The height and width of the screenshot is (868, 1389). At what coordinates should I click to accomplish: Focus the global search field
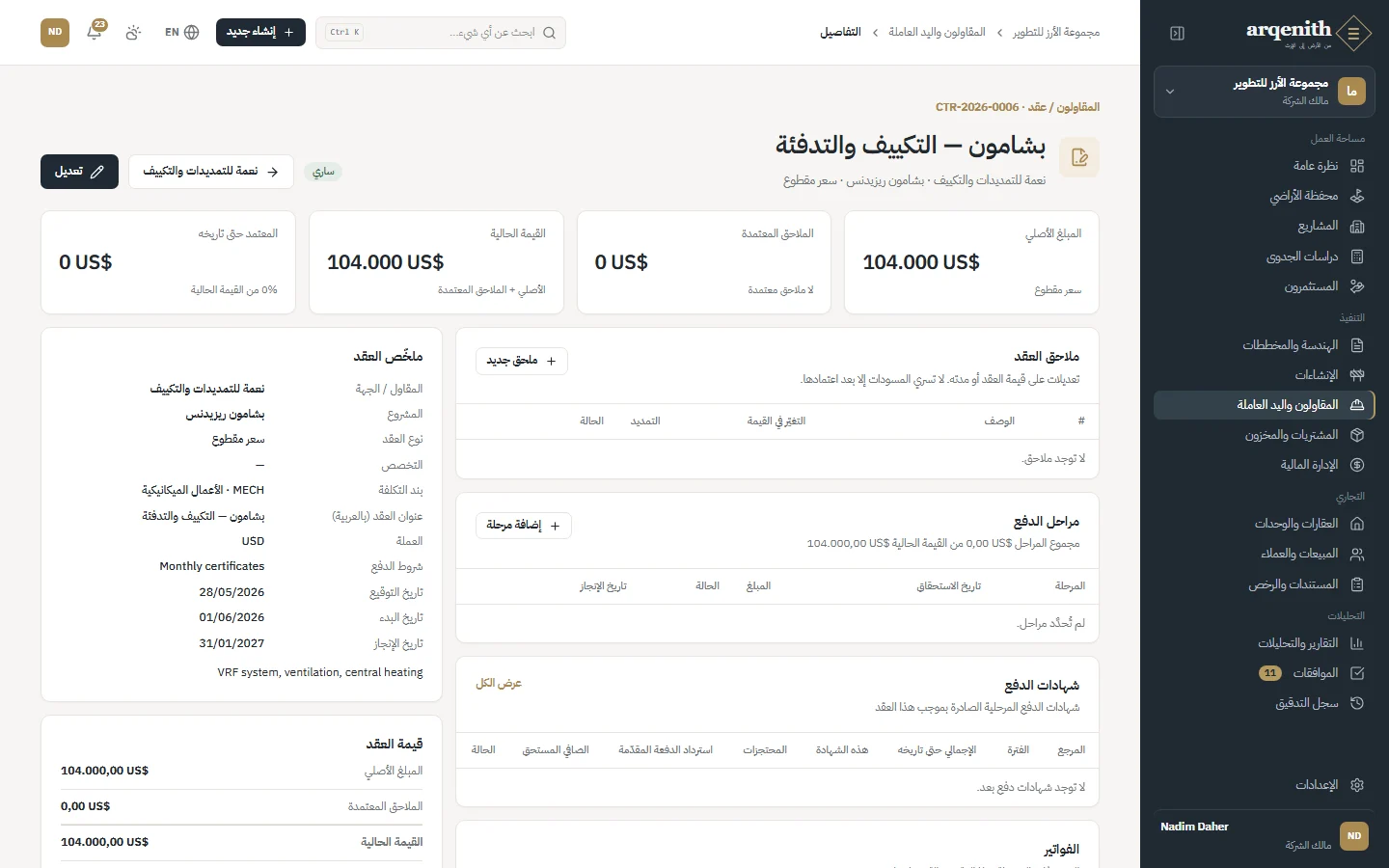click(441, 32)
